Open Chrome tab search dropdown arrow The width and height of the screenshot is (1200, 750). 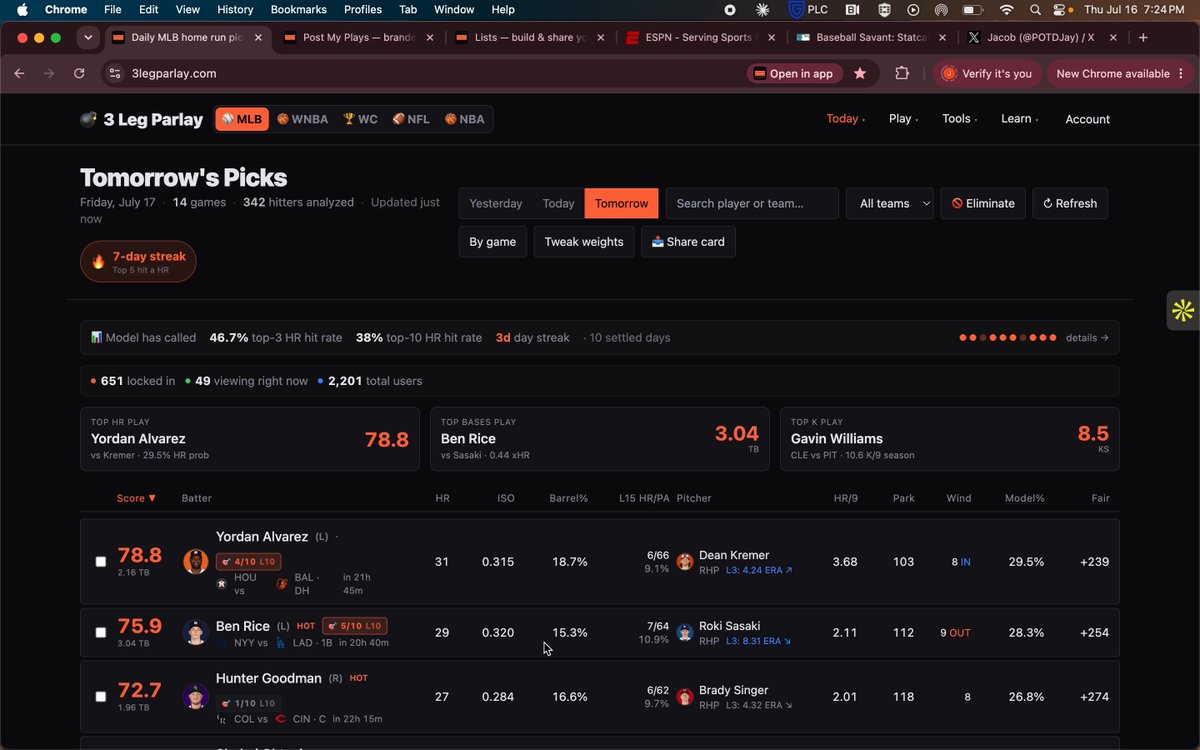88,38
